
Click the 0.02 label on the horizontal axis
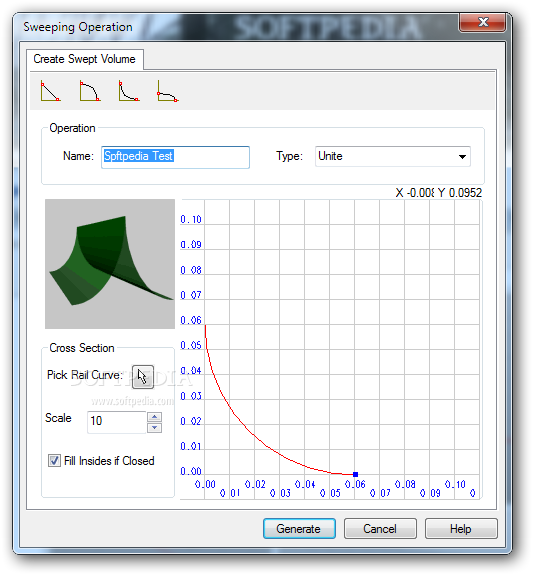click(x=255, y=484)
